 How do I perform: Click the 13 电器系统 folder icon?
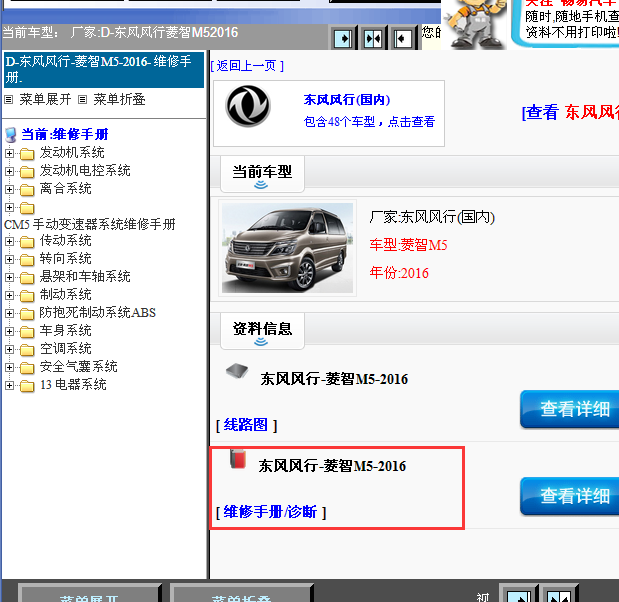click(27, 386)
